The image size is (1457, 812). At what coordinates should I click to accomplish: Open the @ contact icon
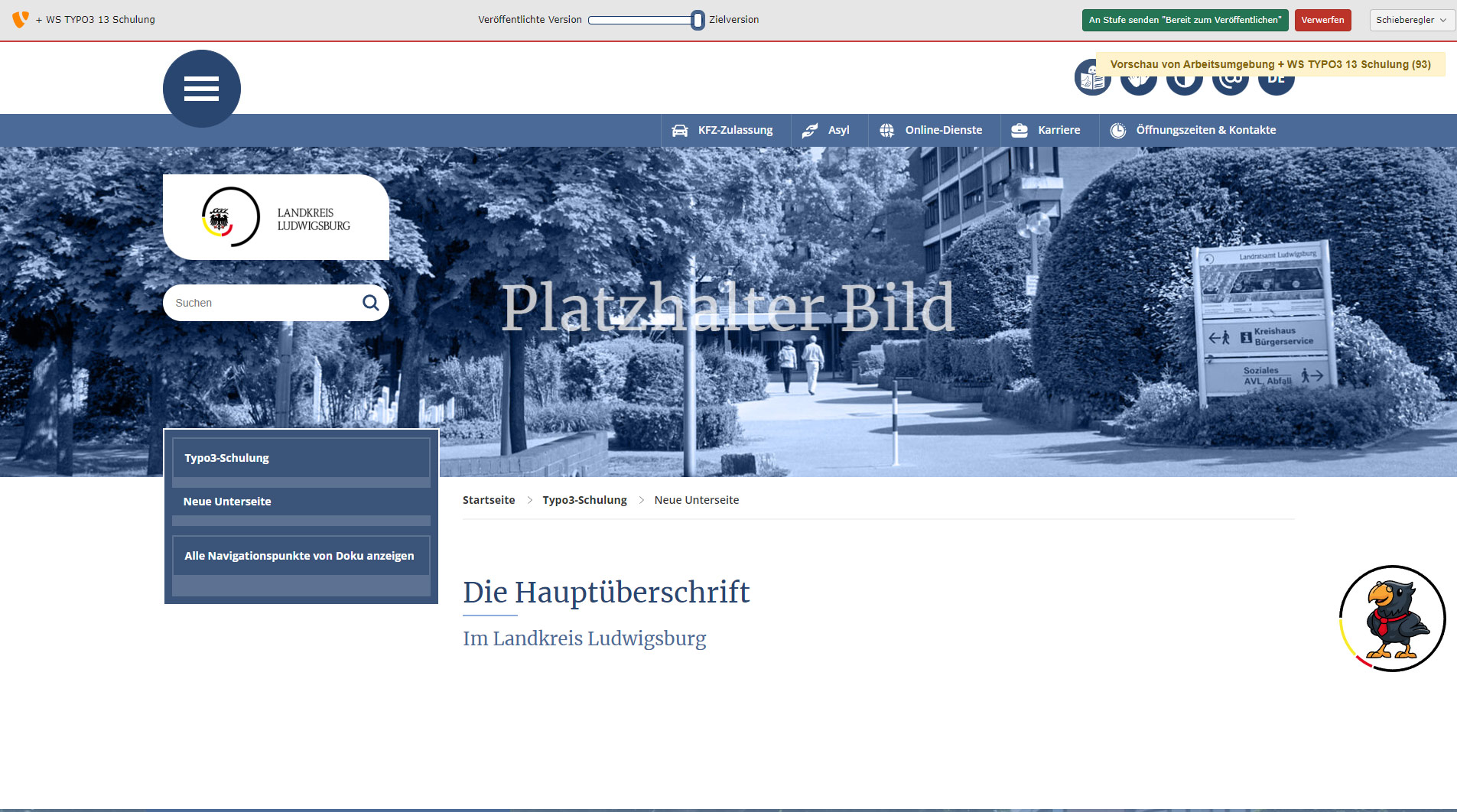click(1230, 86)
